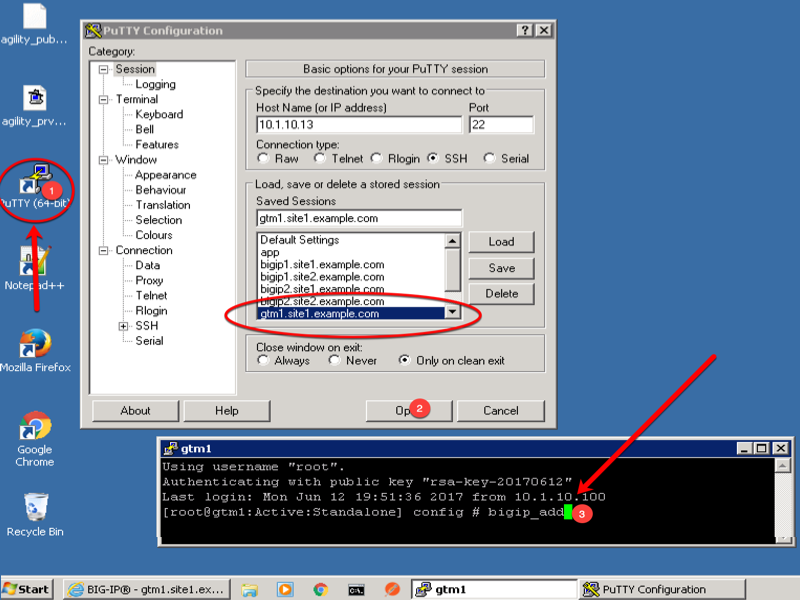This screenshot has width=800, height=600.
Task: Select the Proxy category
Action: (149, 281)
